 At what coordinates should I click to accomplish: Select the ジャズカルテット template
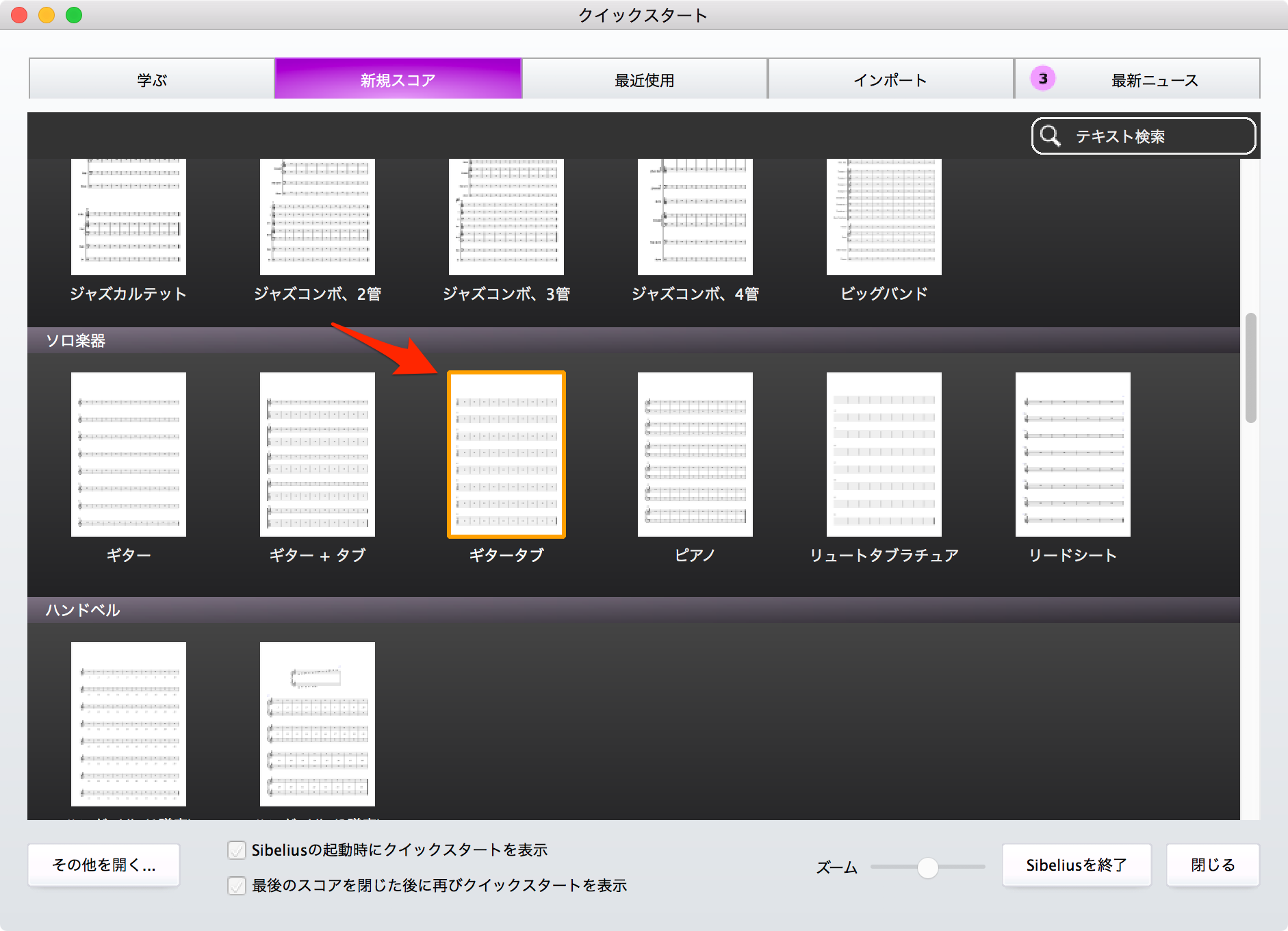coord(129,217)
